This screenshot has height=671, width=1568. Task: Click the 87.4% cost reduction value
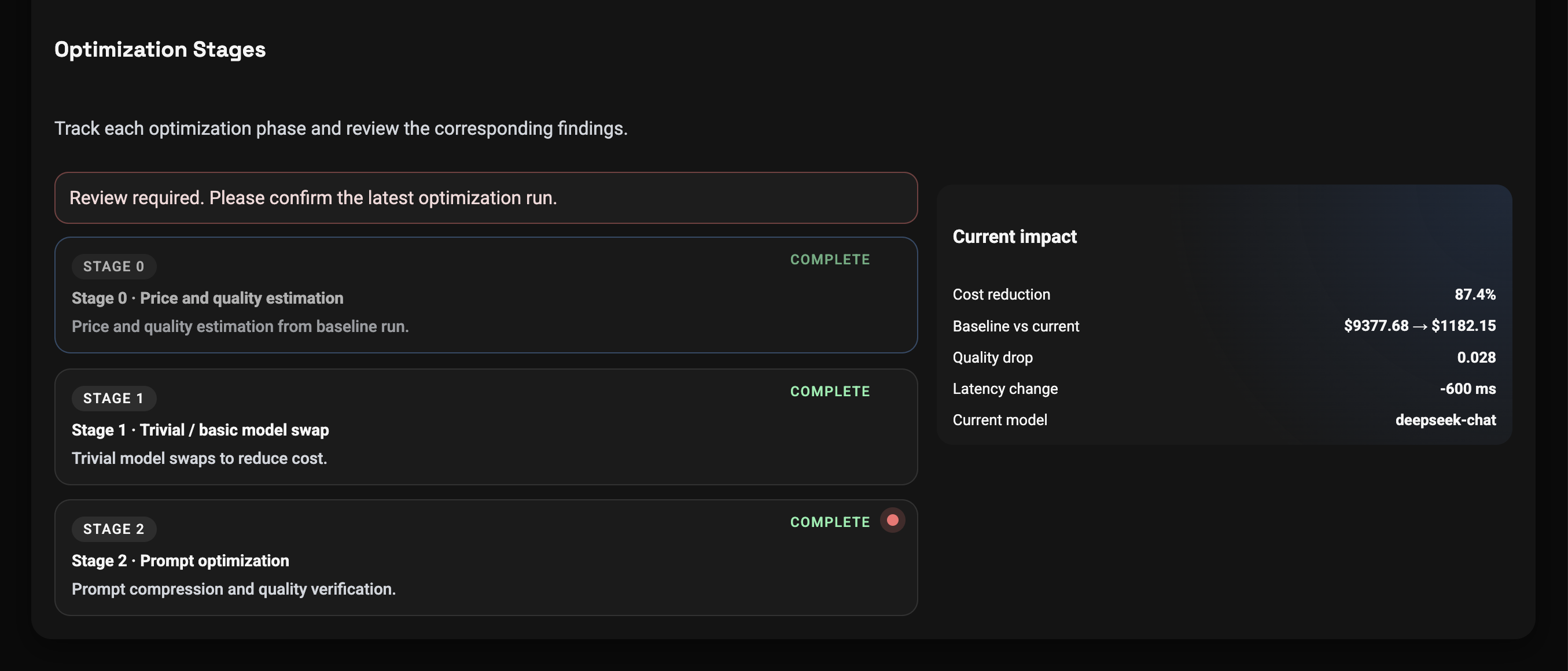pos(1474,294)
